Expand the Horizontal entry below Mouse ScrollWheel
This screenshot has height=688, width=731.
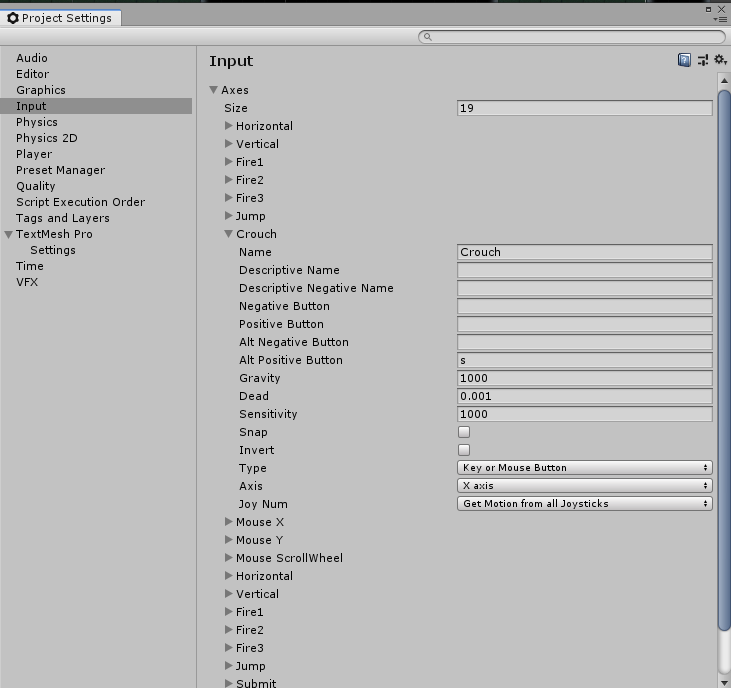pos(228,576)
